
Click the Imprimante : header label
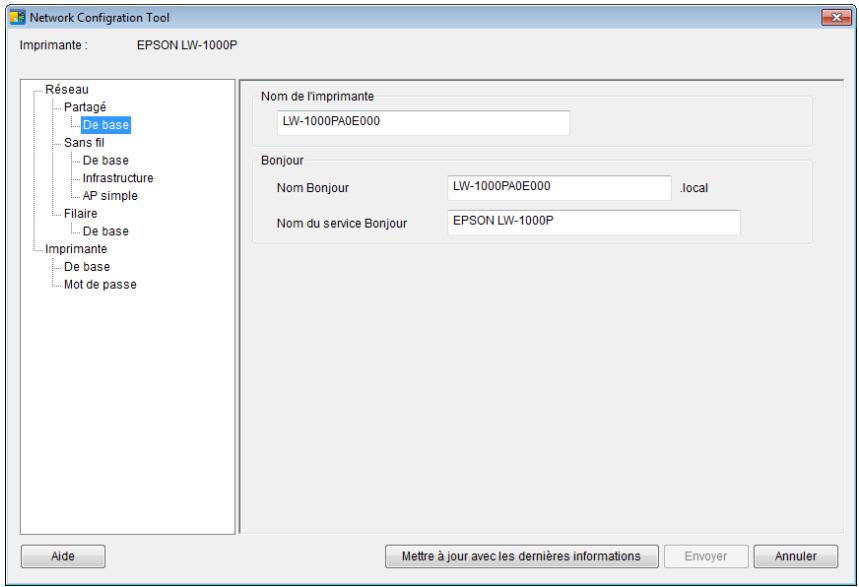[54, 45]
